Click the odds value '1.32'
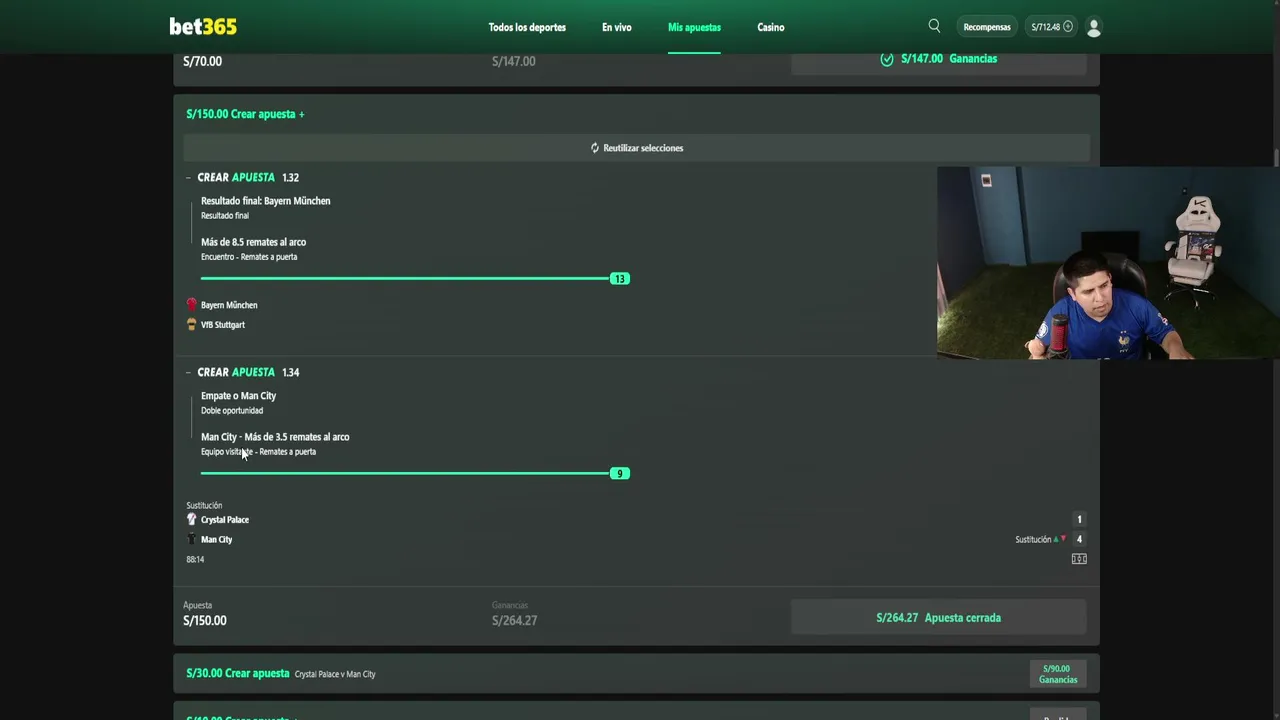1280x720 pixels. pyautogui.click(x=290, y=178)
